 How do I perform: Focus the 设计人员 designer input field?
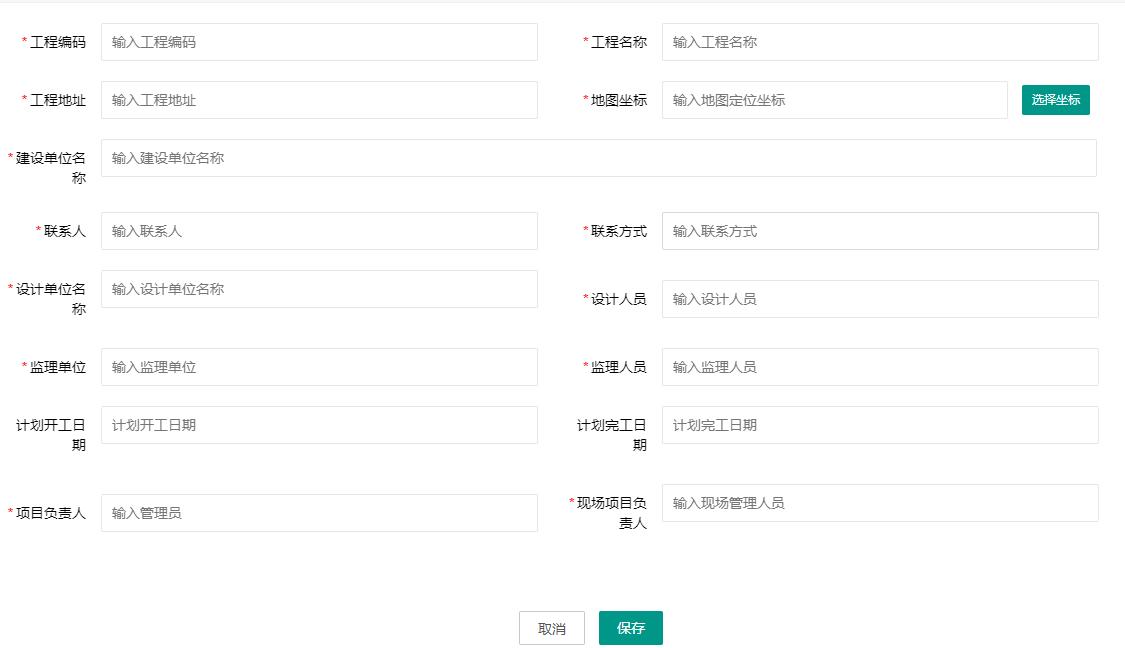(879, 298)
